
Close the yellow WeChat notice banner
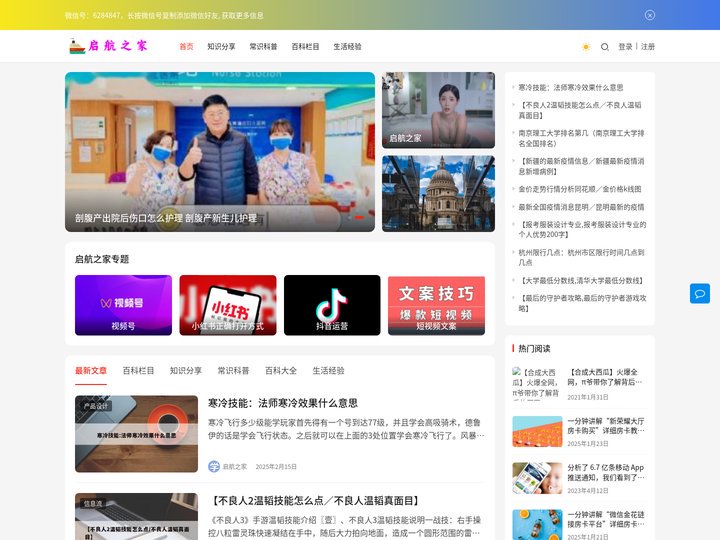(649, 15)
